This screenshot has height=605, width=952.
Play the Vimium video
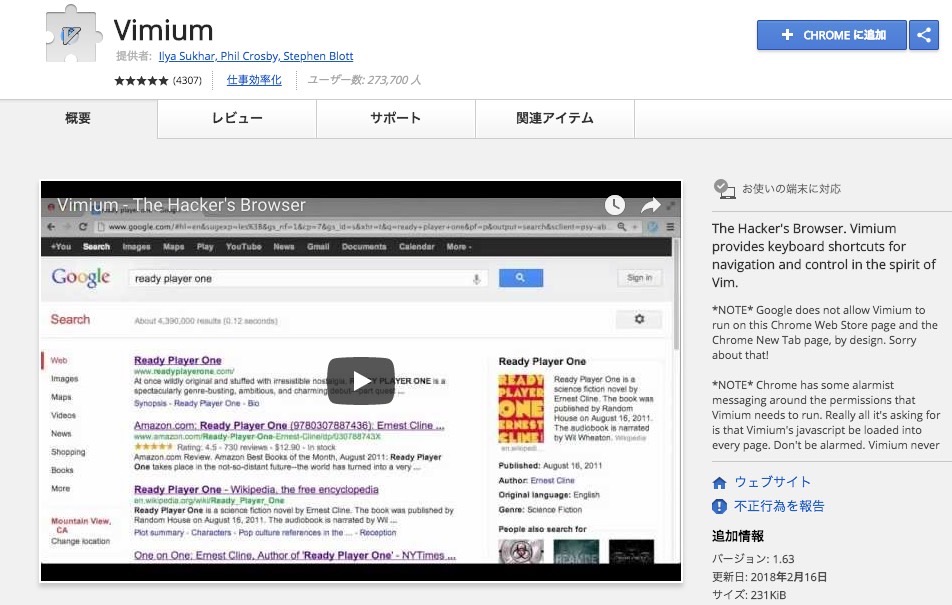pyautogui.click(x=361, y=381)
